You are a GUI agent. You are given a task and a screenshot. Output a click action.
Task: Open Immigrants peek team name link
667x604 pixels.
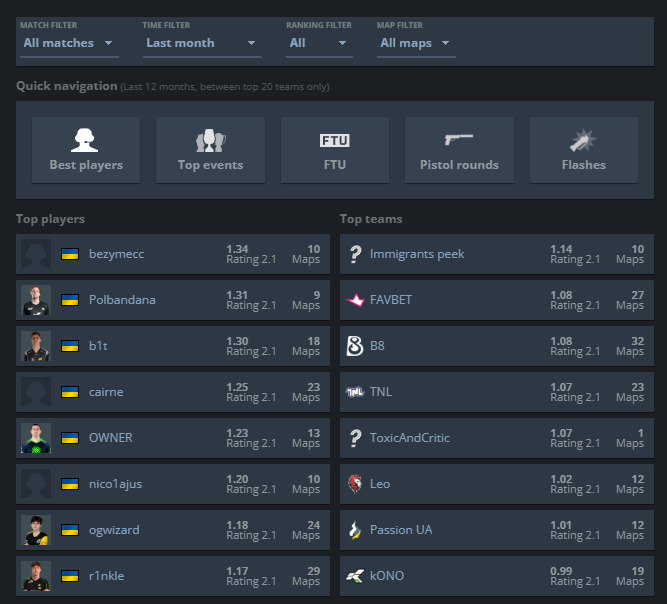[x=417, y=254]
